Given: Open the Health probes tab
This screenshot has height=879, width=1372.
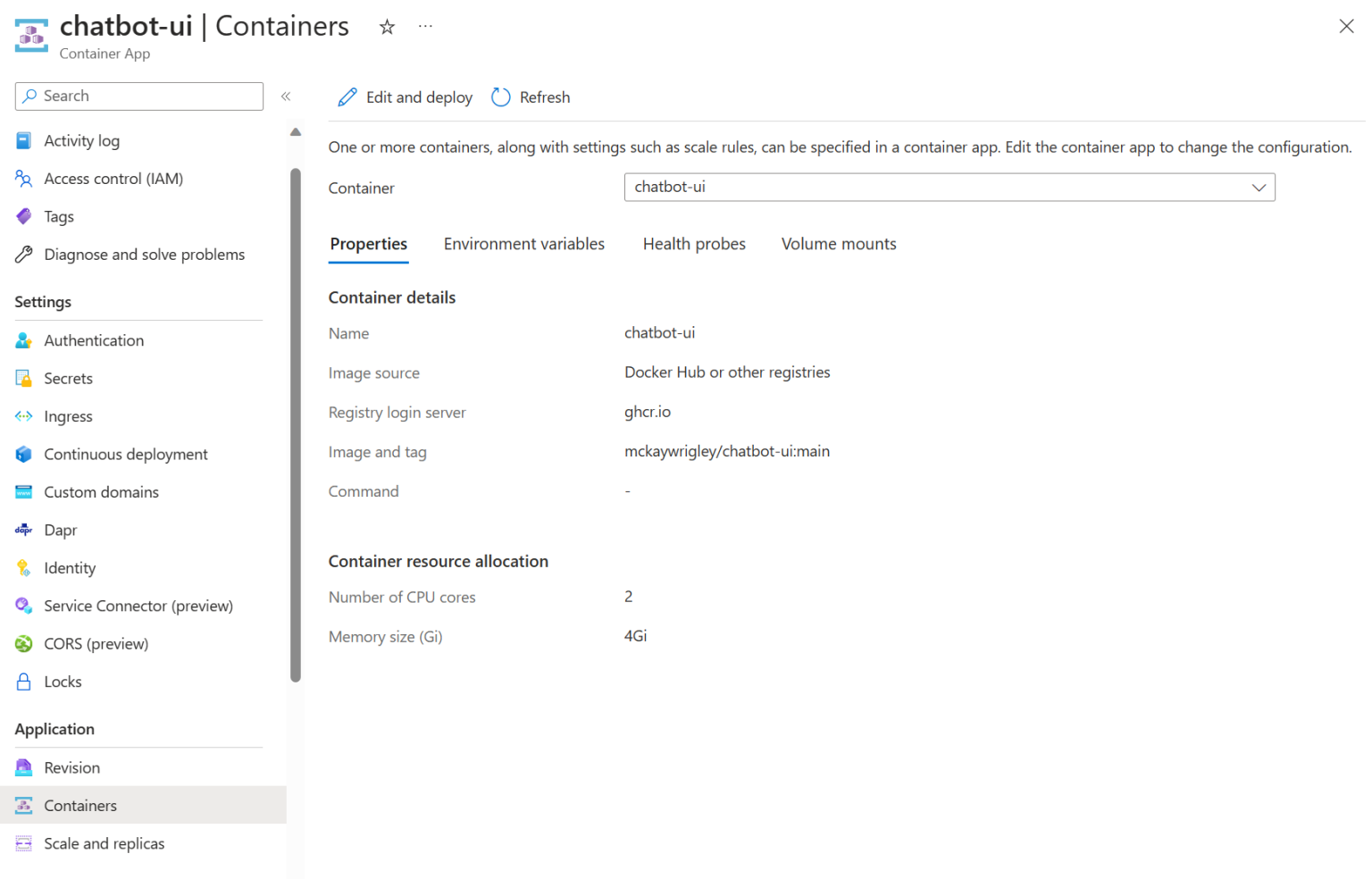Looking at the screenshot, I should pyautogui.click(x=694, y=243).
